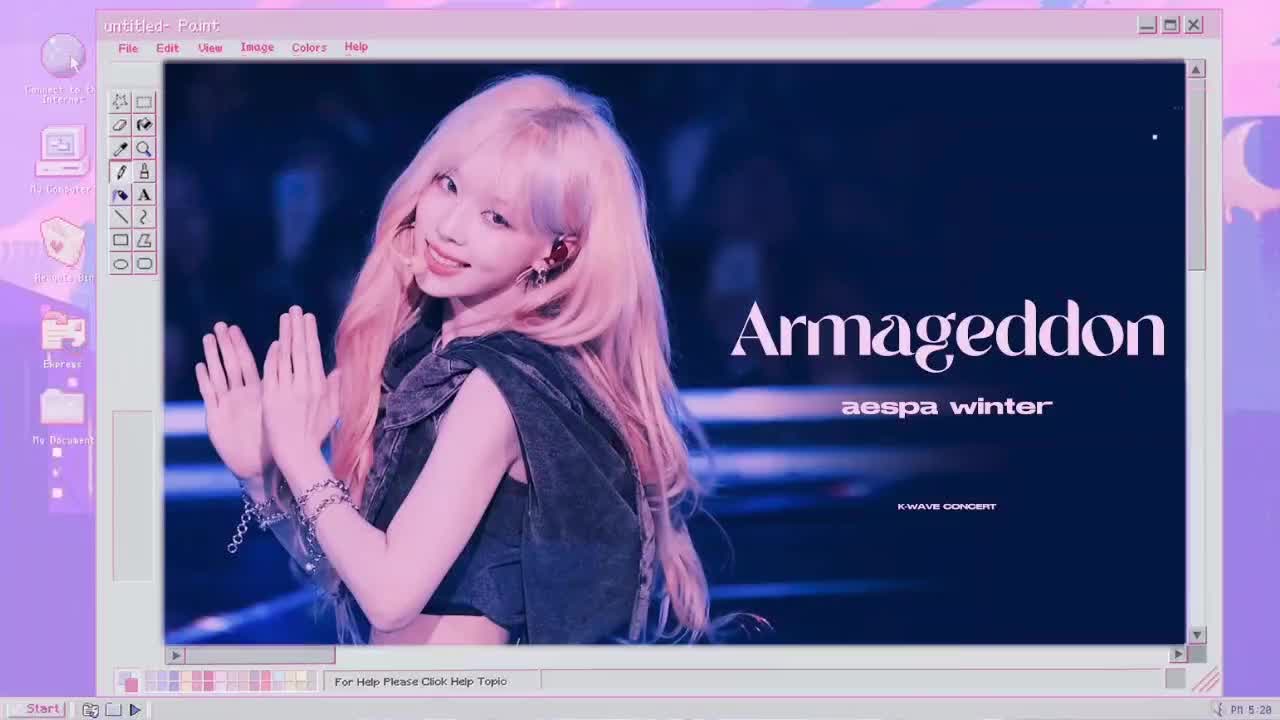Select the rectangular Select tool
1280x720 pixels.
[144, 102]
